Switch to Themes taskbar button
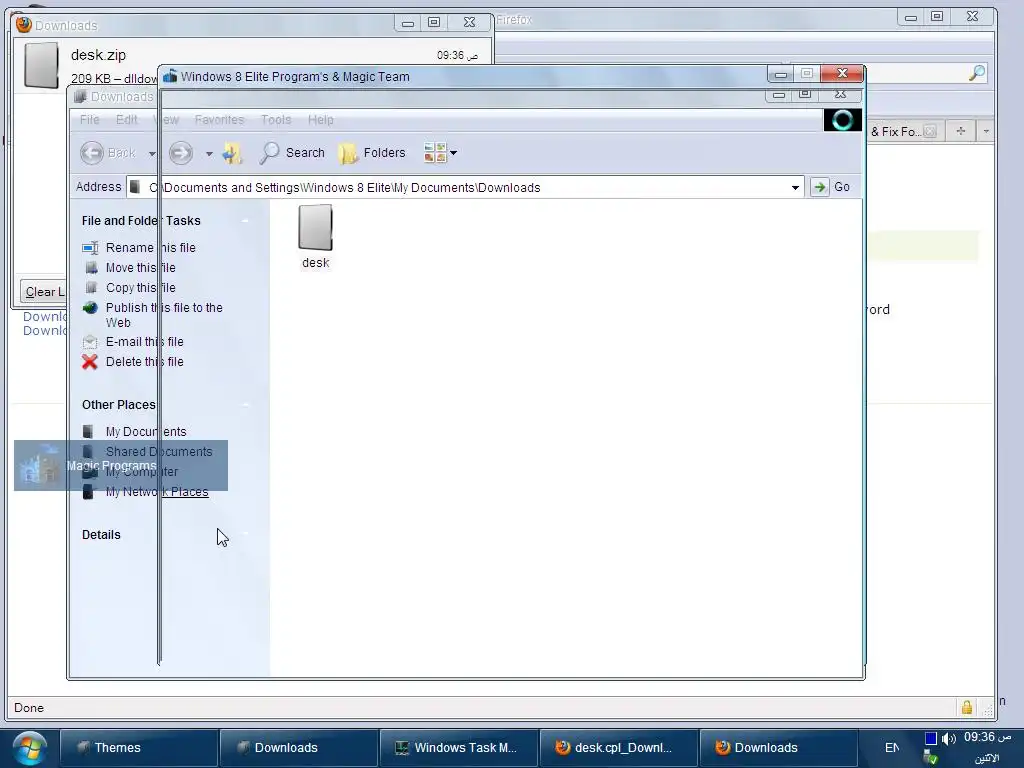Screen dimensions: 1024x768 pyautogui.click(x=138, y=748)
